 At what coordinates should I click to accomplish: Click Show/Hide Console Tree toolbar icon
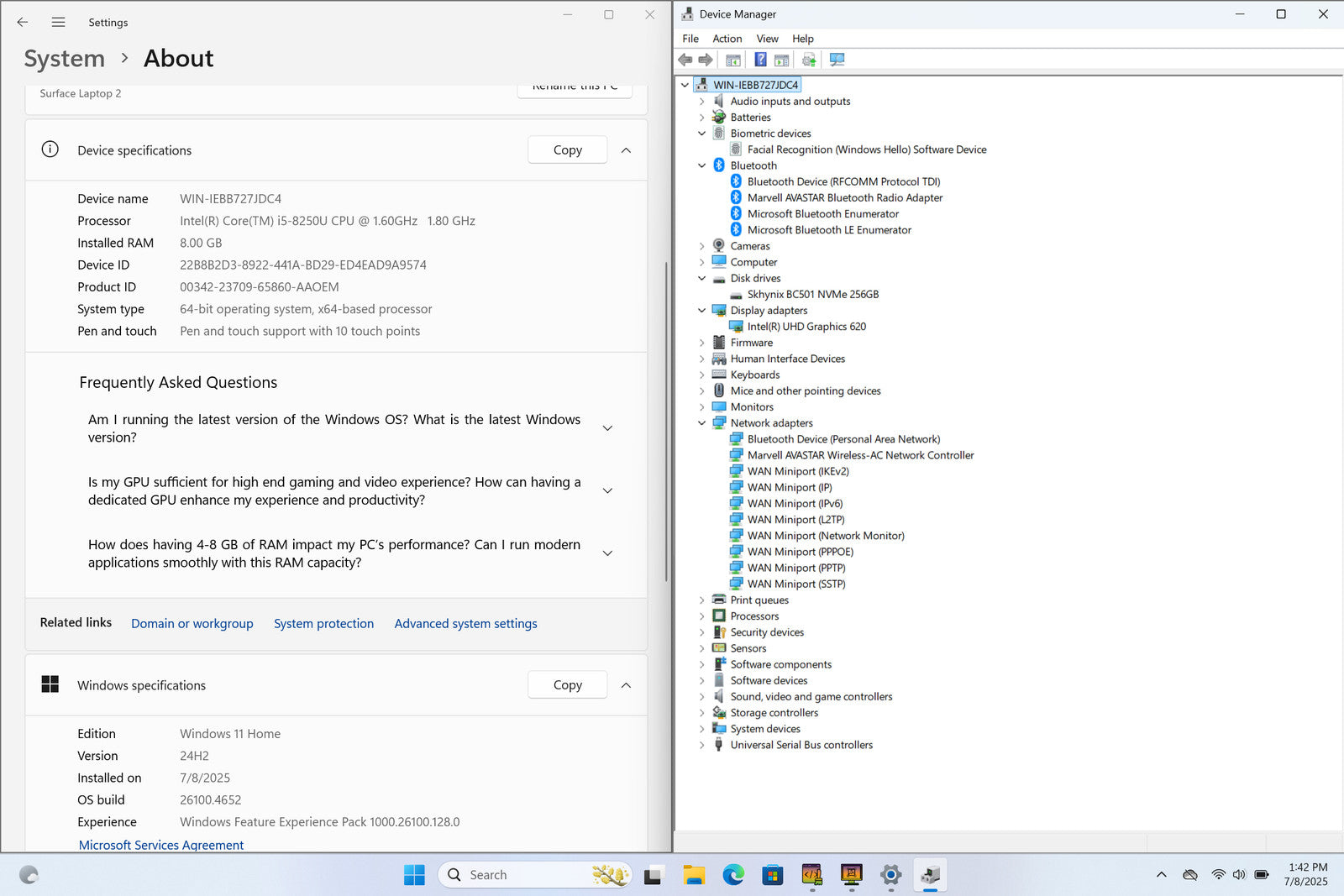coord(733,60)
